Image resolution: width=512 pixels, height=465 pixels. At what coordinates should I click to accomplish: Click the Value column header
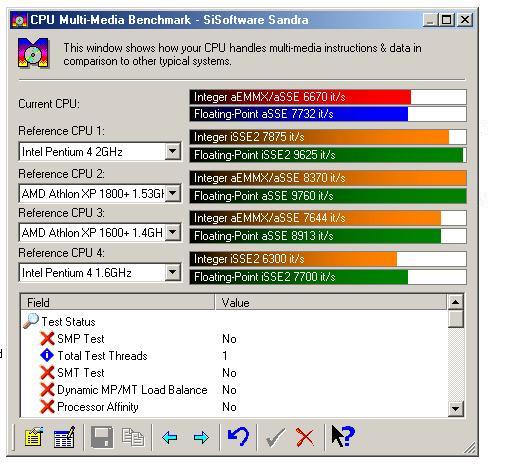click(x=331, y=302)
